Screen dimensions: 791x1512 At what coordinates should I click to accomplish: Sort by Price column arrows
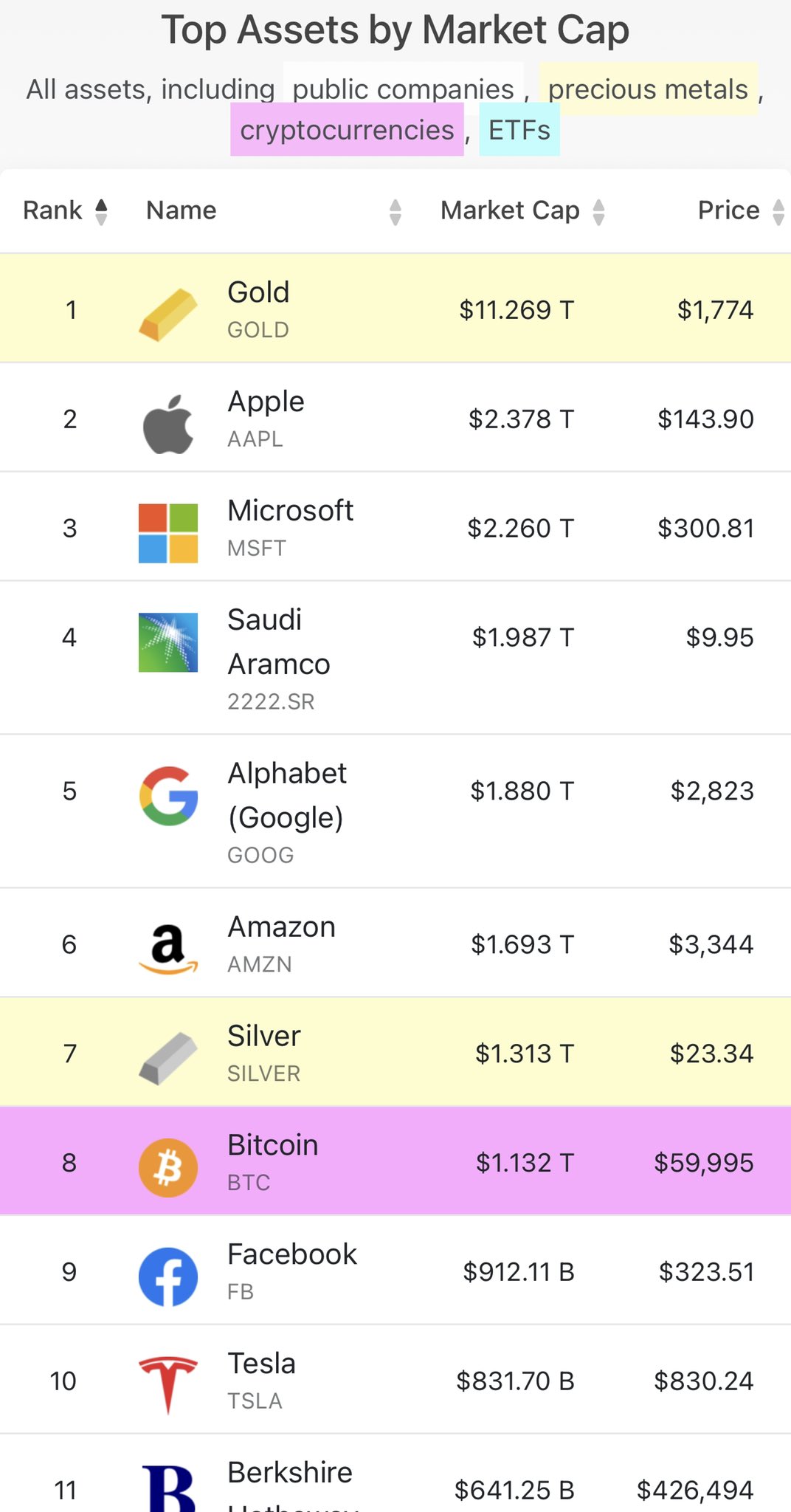(778, 212)
